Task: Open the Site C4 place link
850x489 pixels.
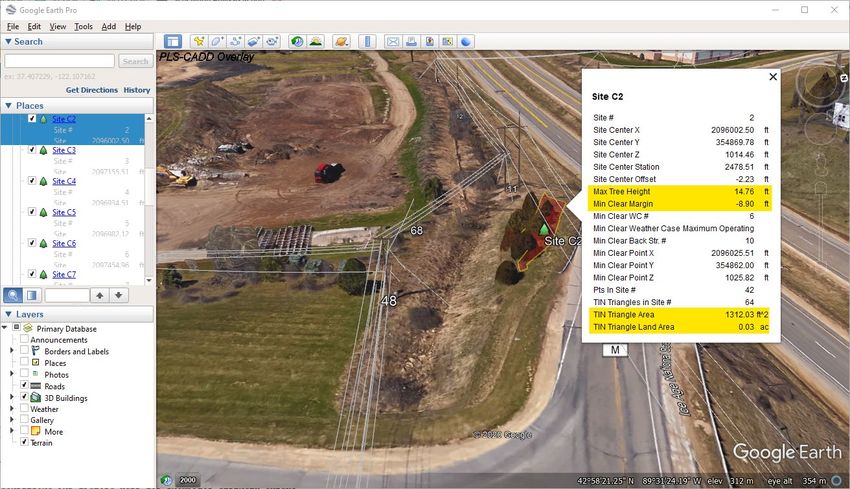Action: 64,181
